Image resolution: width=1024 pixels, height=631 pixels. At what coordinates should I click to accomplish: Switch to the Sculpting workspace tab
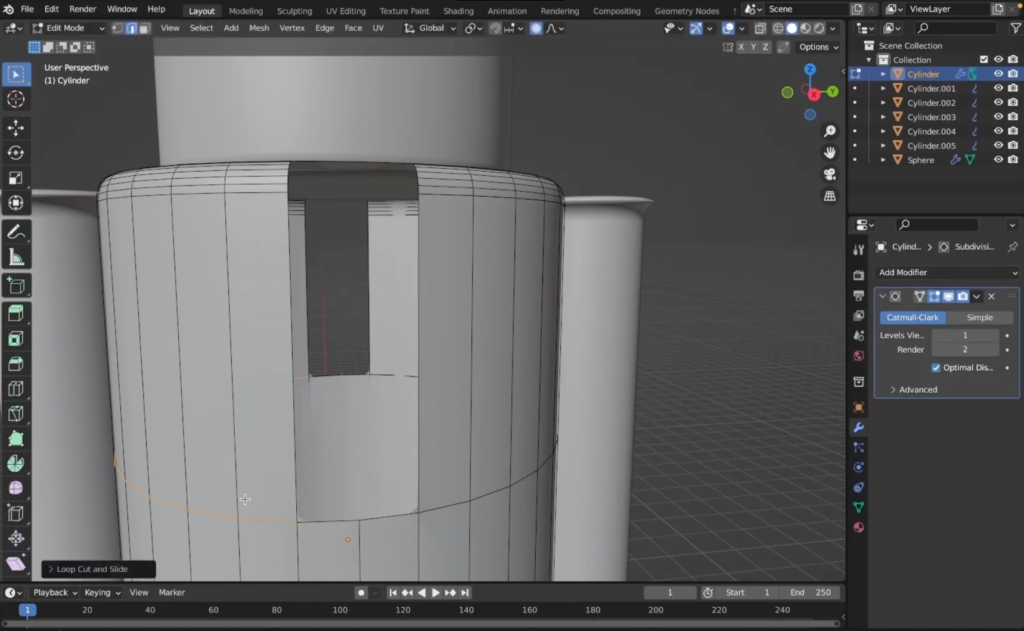(x=293, y=11)
